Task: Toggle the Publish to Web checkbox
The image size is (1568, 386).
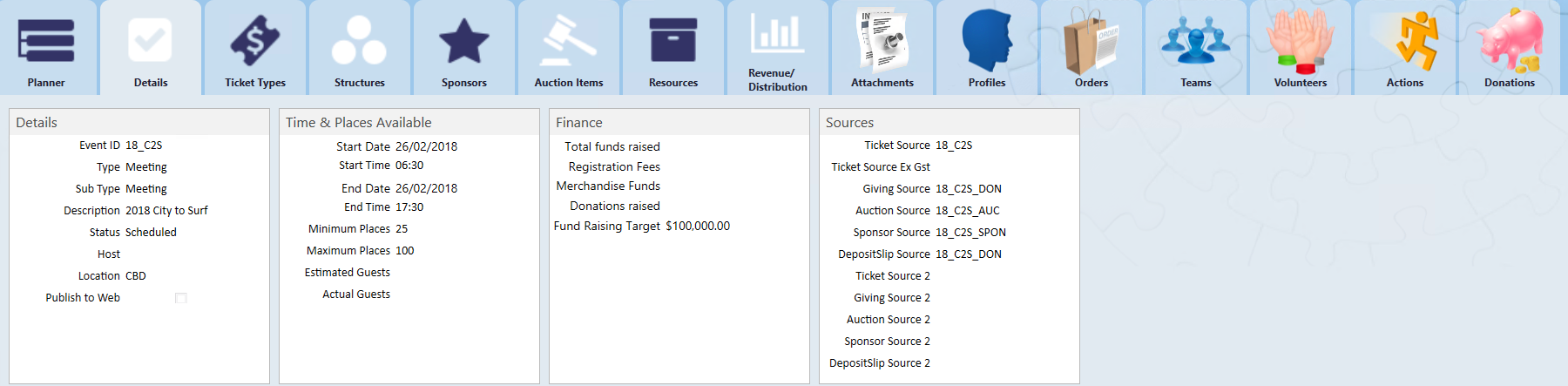Action: (181, 298)
